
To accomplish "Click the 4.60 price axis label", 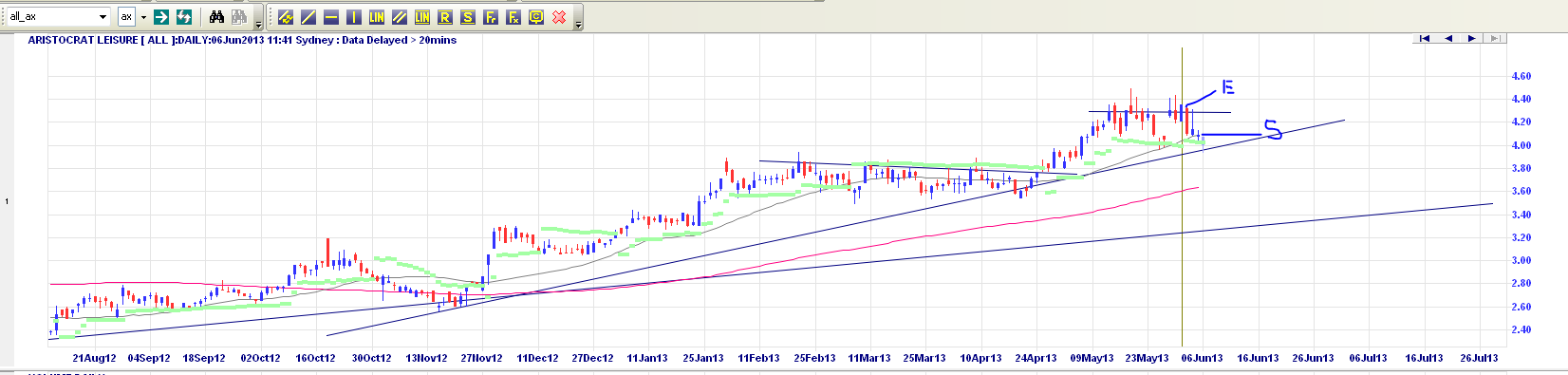I will click(1521, 76).
